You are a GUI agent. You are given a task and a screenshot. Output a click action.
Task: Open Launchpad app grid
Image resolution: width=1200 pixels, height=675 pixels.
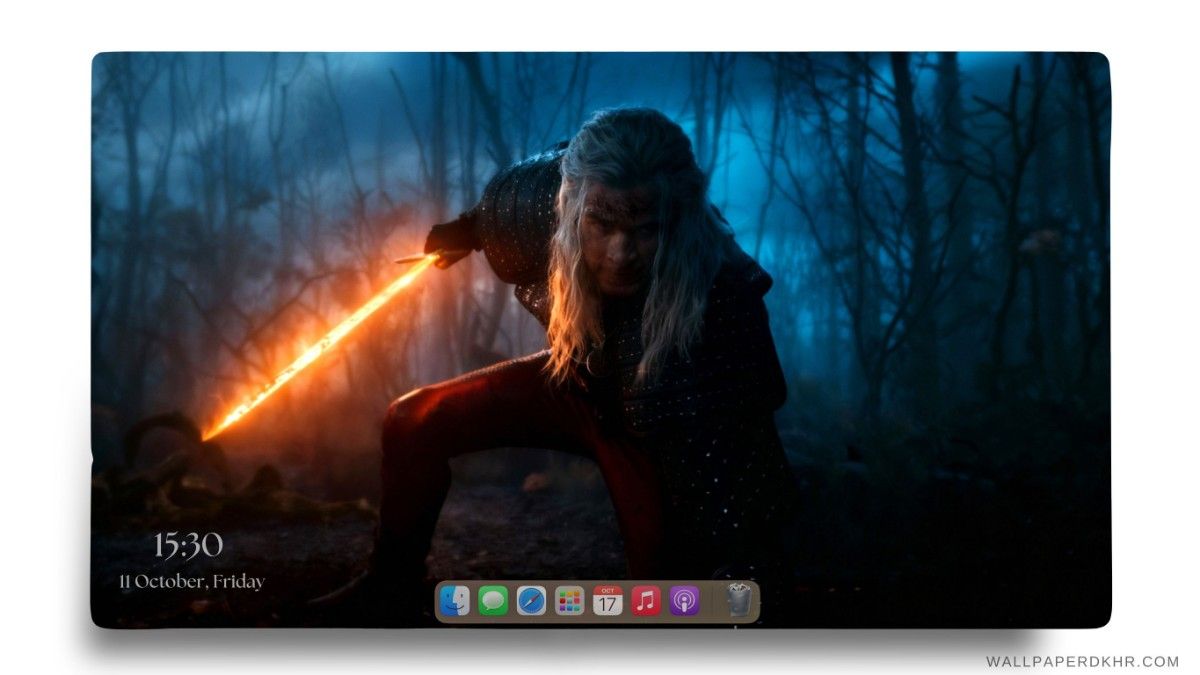[569, 601]
